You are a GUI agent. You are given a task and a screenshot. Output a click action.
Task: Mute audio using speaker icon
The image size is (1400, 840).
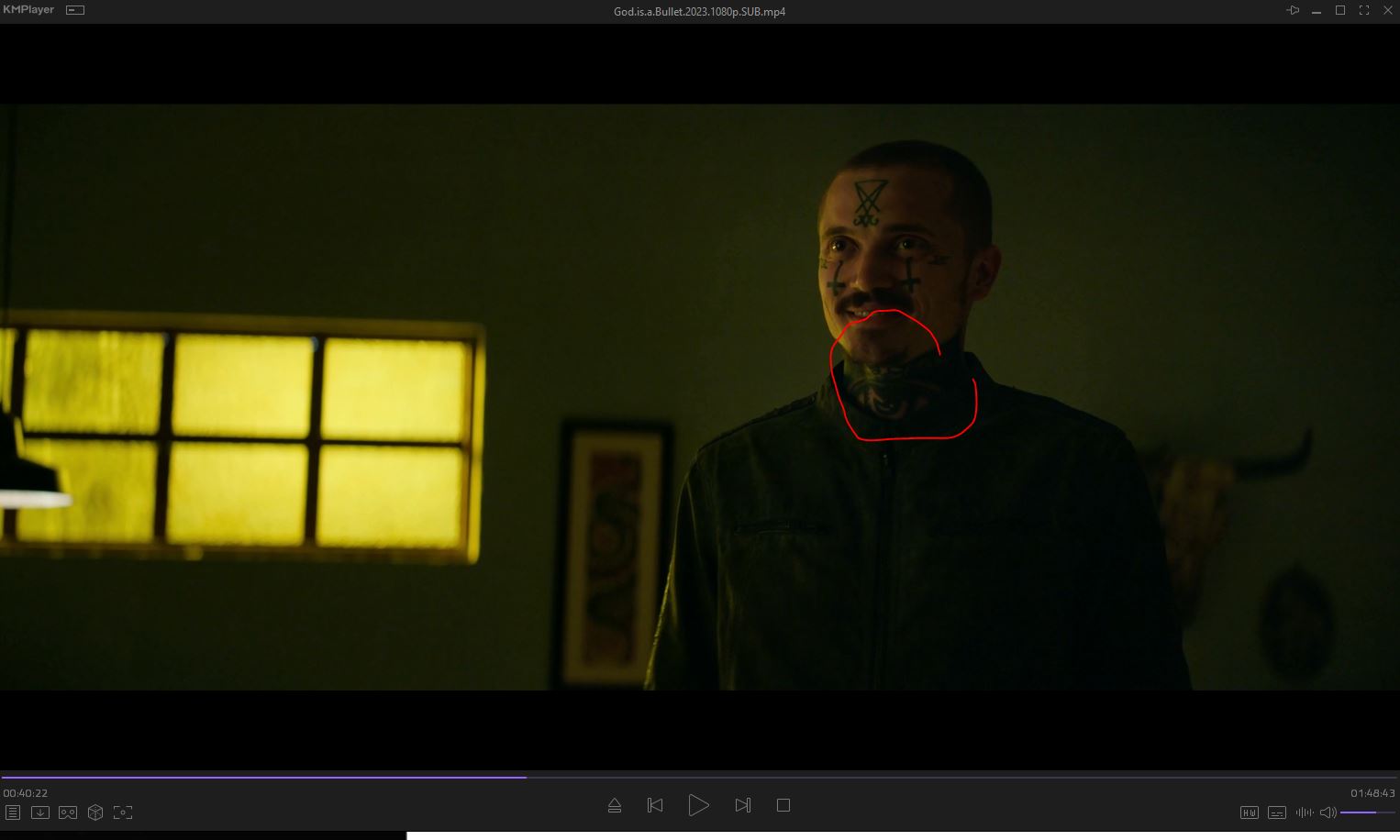1328,812
